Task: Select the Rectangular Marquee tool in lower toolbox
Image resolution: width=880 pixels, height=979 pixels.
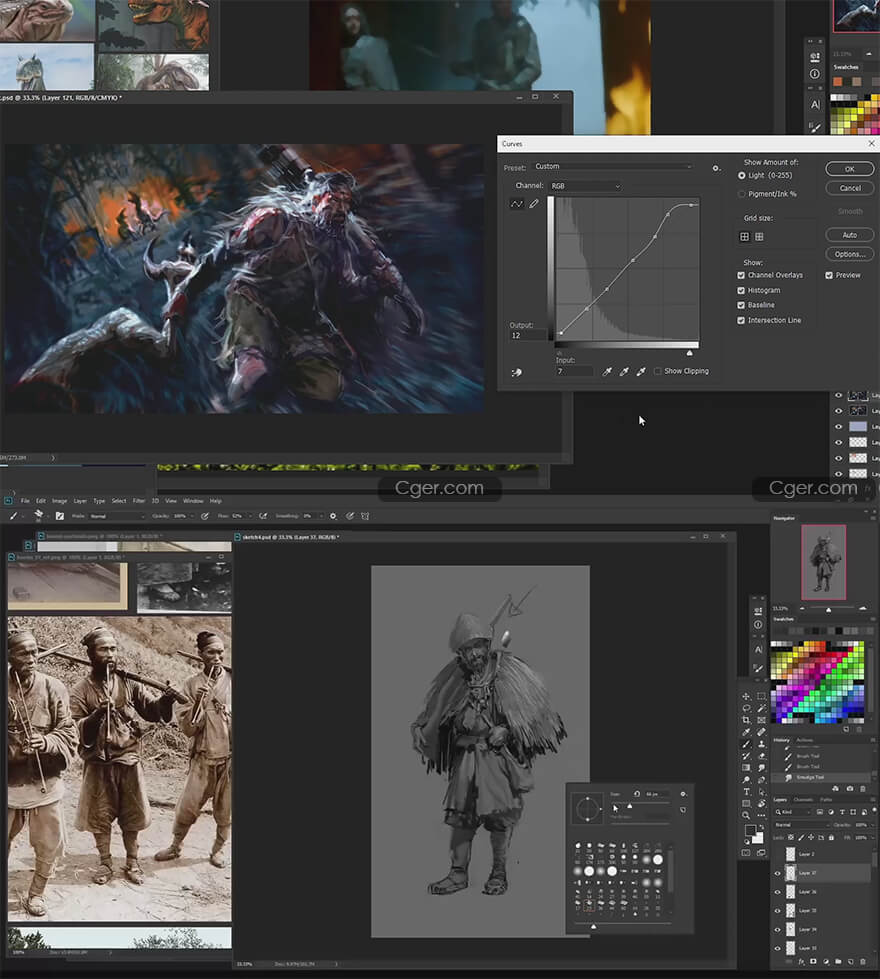Action: (x=761, y=696)
